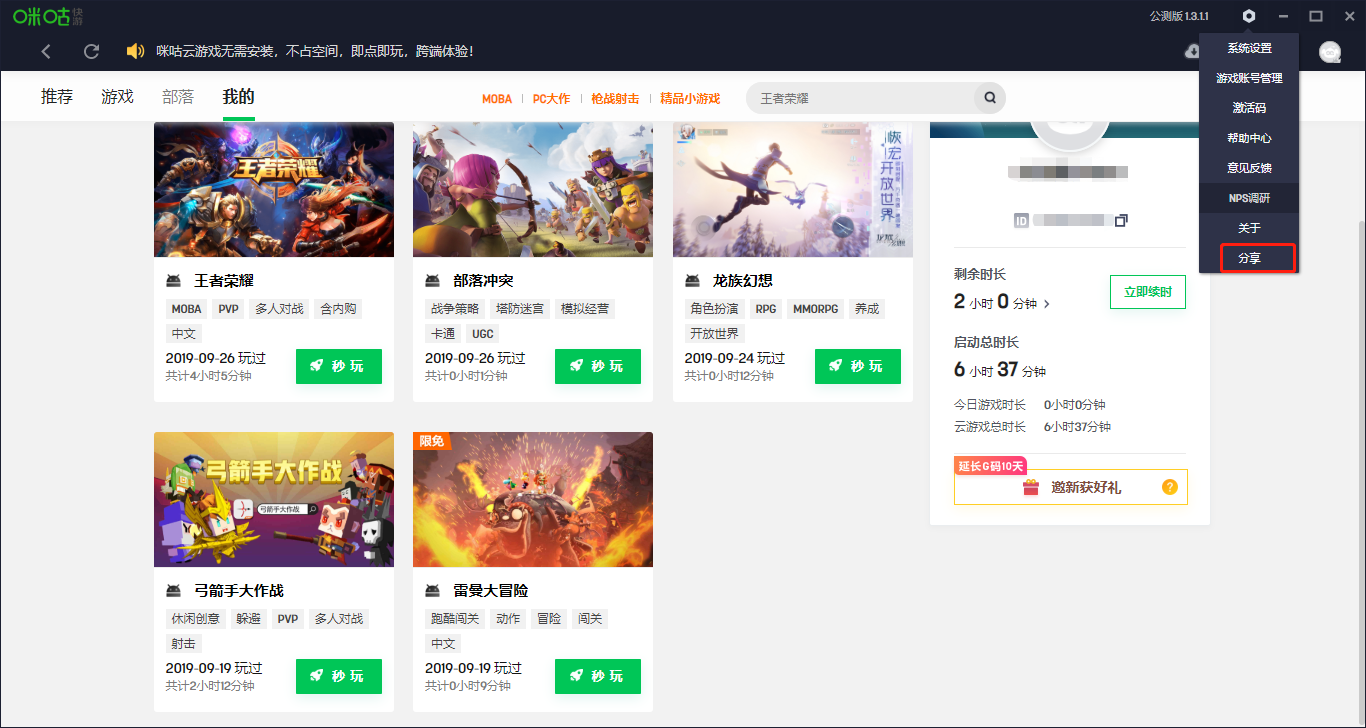Click the MOBA category link
1366x728 pixels.
pos(497,99)
